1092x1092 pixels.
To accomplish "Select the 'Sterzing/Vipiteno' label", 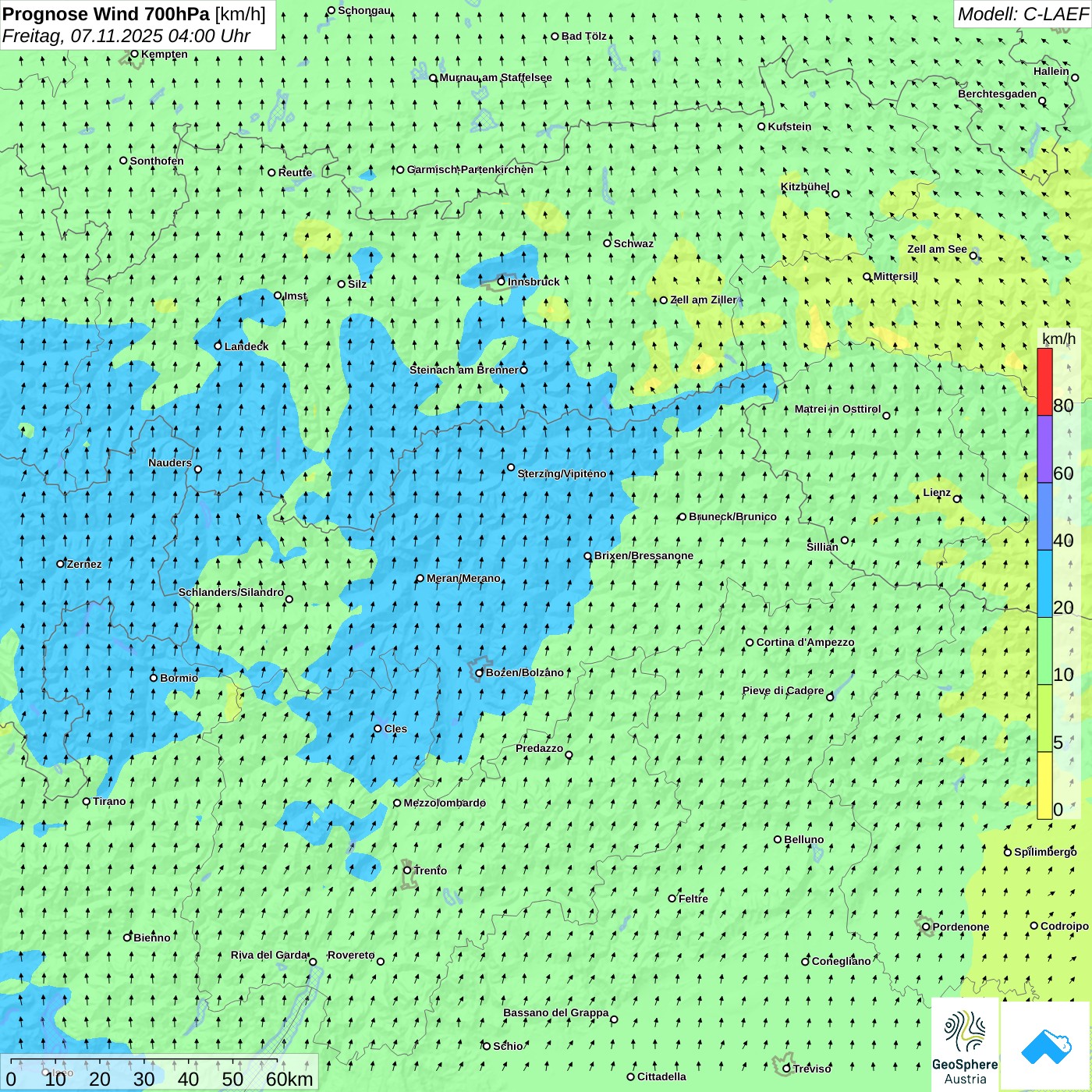I will click(562, 473).
